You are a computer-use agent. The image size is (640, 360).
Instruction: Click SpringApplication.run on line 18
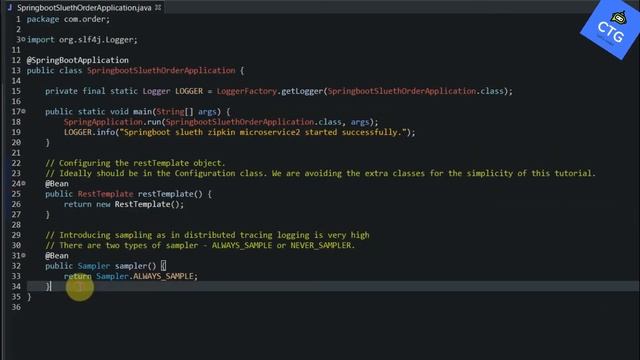tap(113, 122)
